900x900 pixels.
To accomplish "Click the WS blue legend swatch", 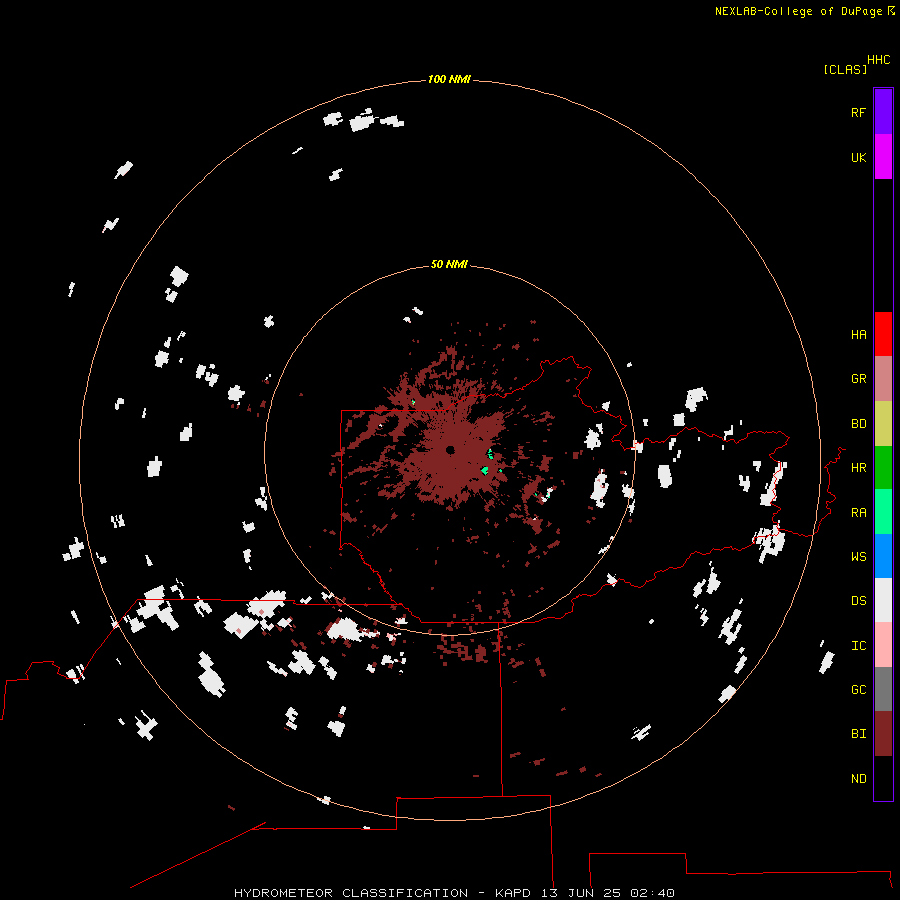I will [883, 556].
